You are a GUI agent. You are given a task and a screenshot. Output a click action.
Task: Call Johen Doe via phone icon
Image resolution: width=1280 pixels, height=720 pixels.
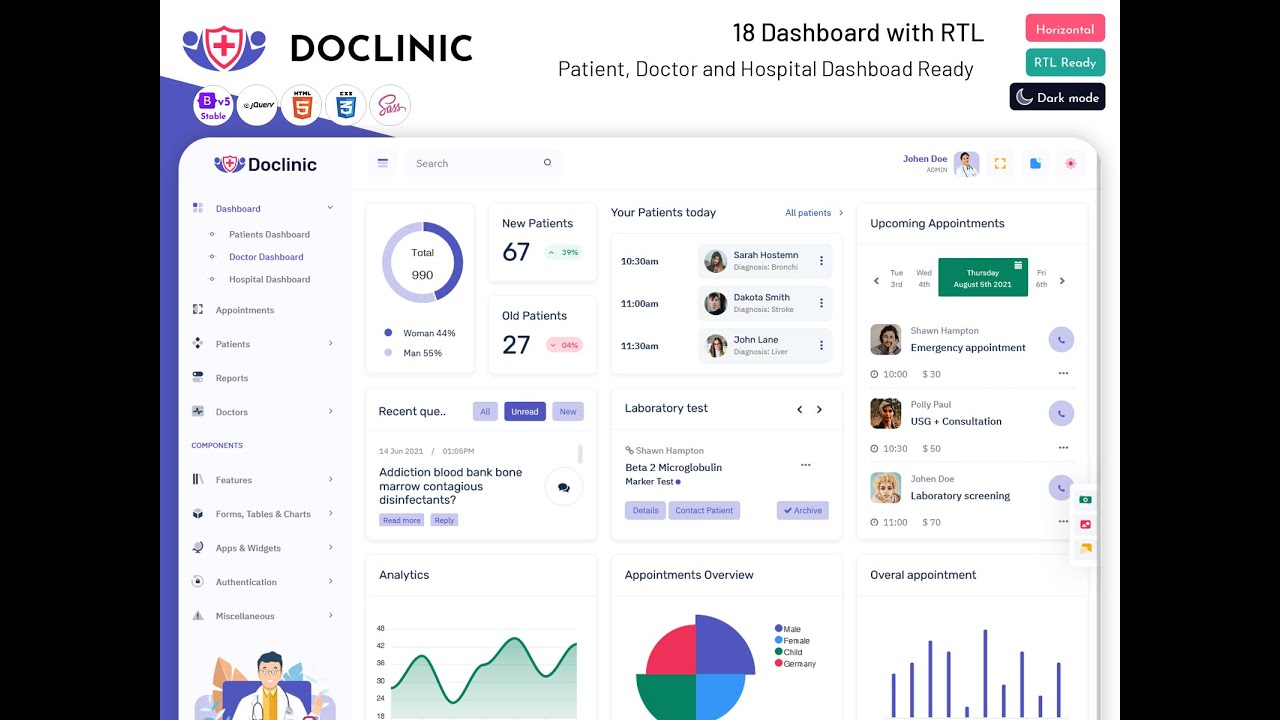point(1059,487)
